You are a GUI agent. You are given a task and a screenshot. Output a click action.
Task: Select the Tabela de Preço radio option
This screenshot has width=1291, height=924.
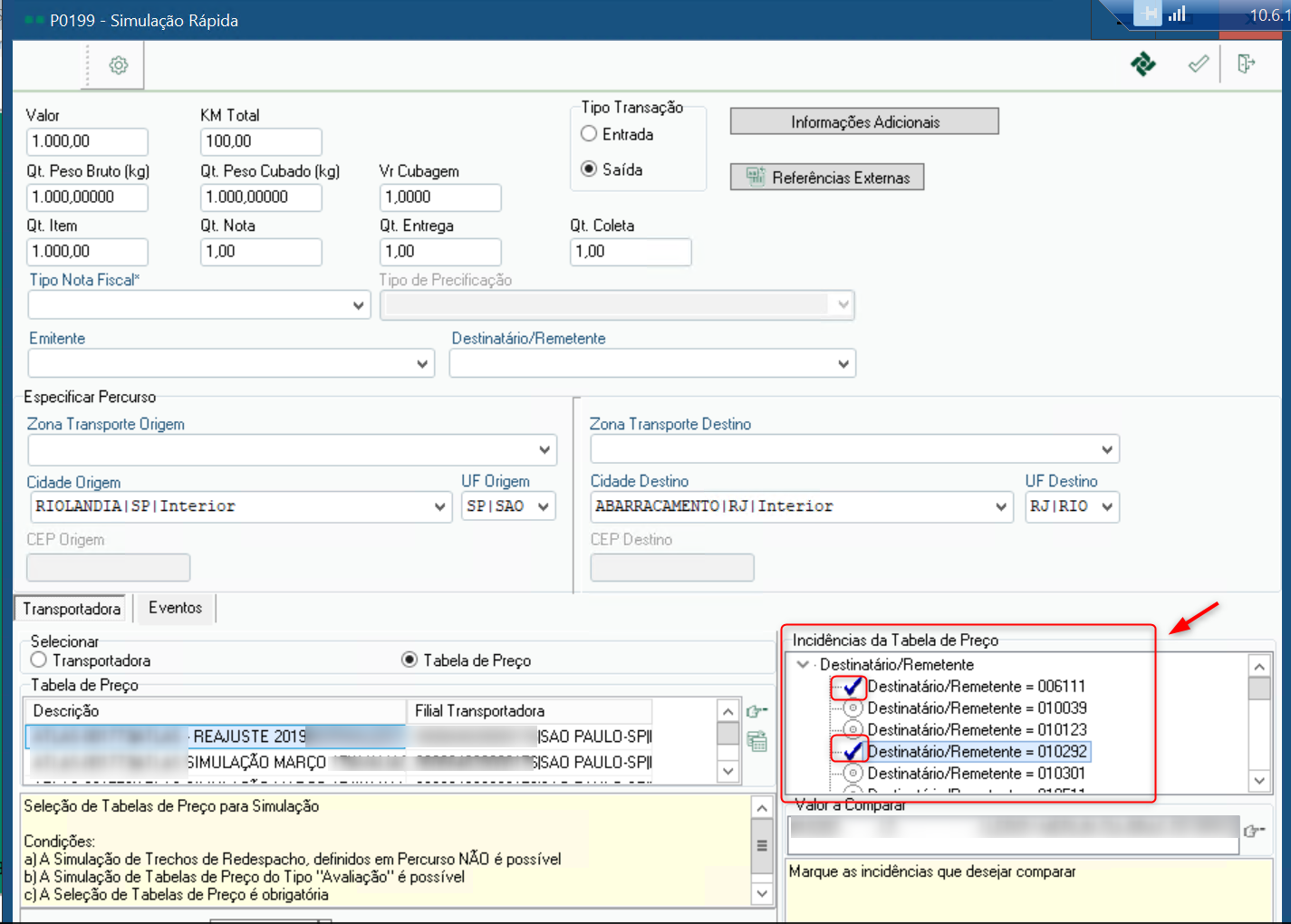point(409,659)
